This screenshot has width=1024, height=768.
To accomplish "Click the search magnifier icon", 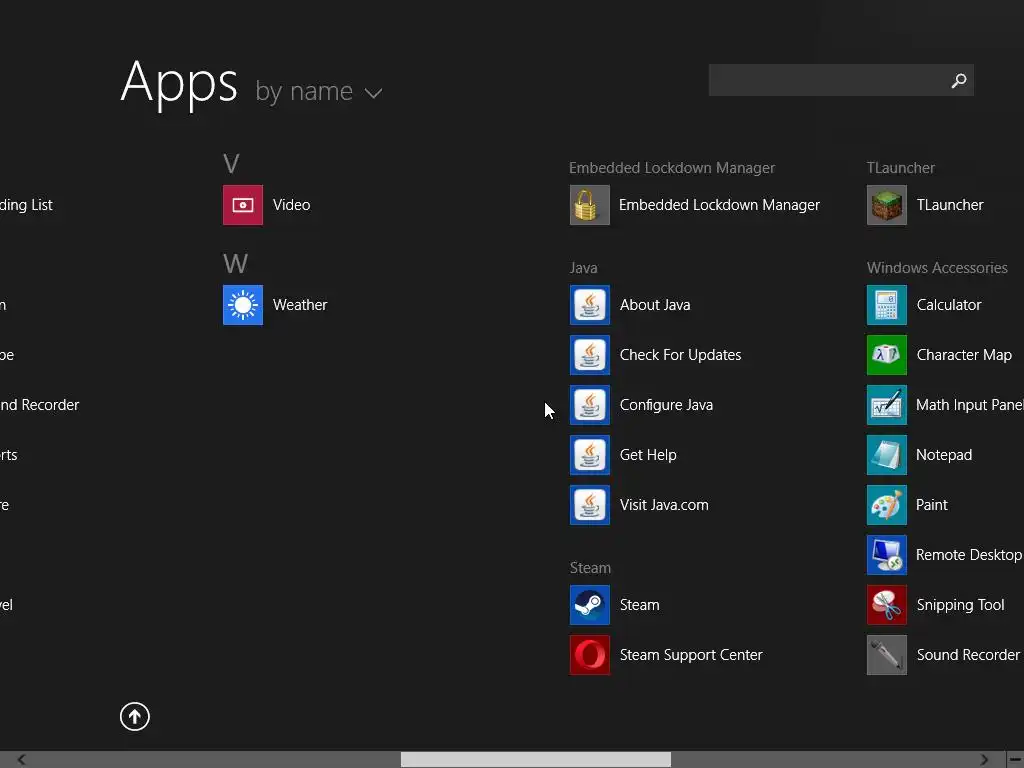I will (x=959, y=80).
